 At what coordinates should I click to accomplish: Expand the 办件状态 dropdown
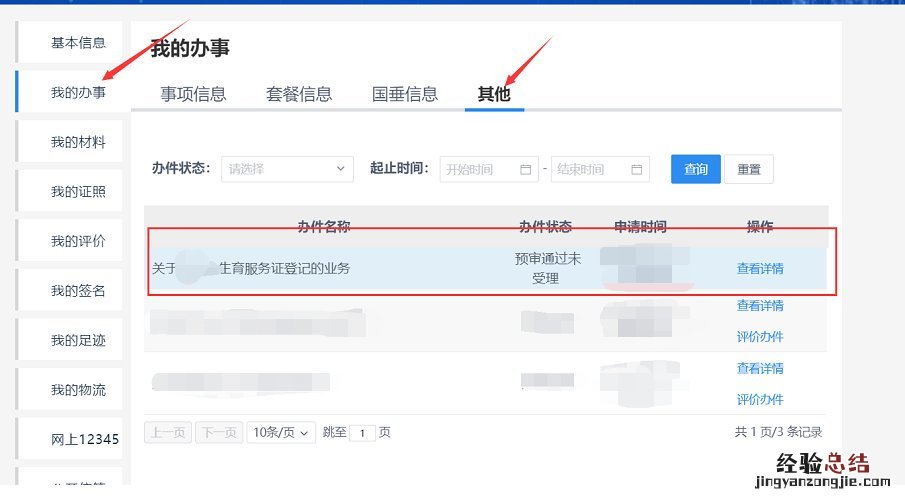tap(287, 169)
